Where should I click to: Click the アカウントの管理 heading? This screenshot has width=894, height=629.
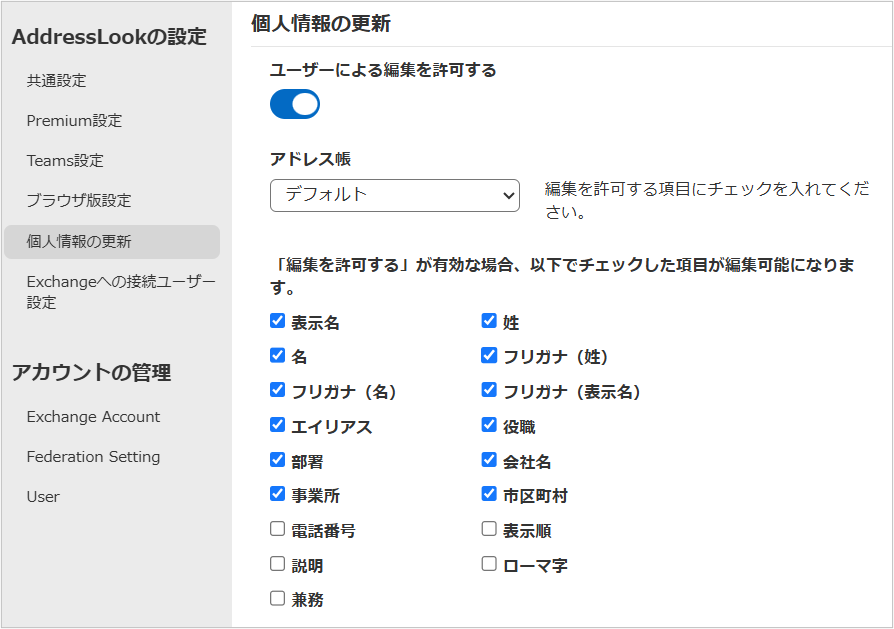tap(91, 372)
